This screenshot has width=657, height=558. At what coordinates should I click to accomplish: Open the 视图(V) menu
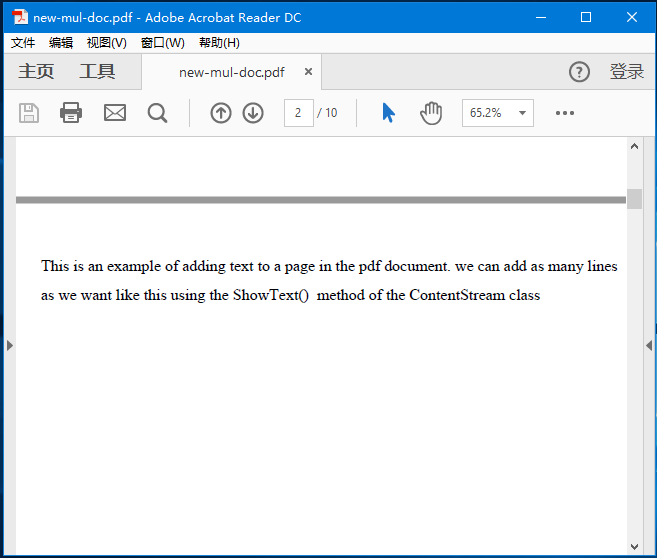coord(107,43)
